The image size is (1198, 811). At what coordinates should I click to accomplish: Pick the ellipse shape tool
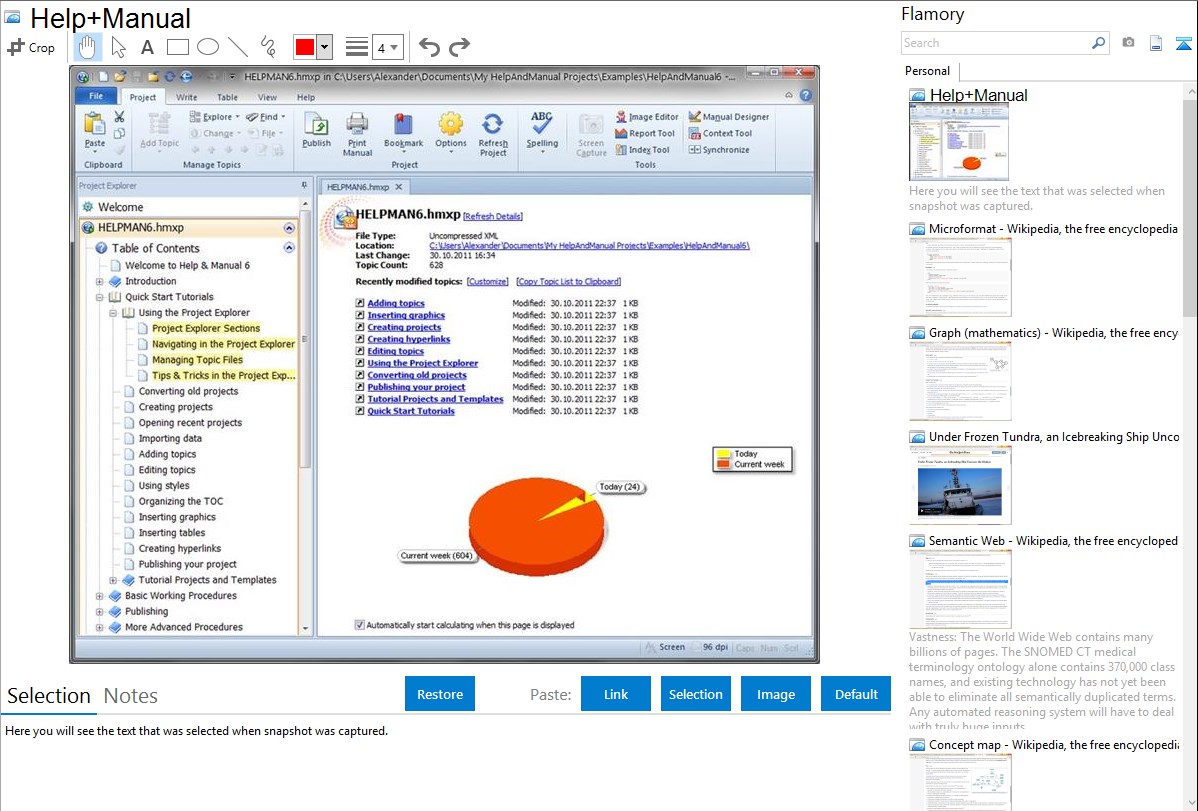pyautogui.click(x=207, y=47)
